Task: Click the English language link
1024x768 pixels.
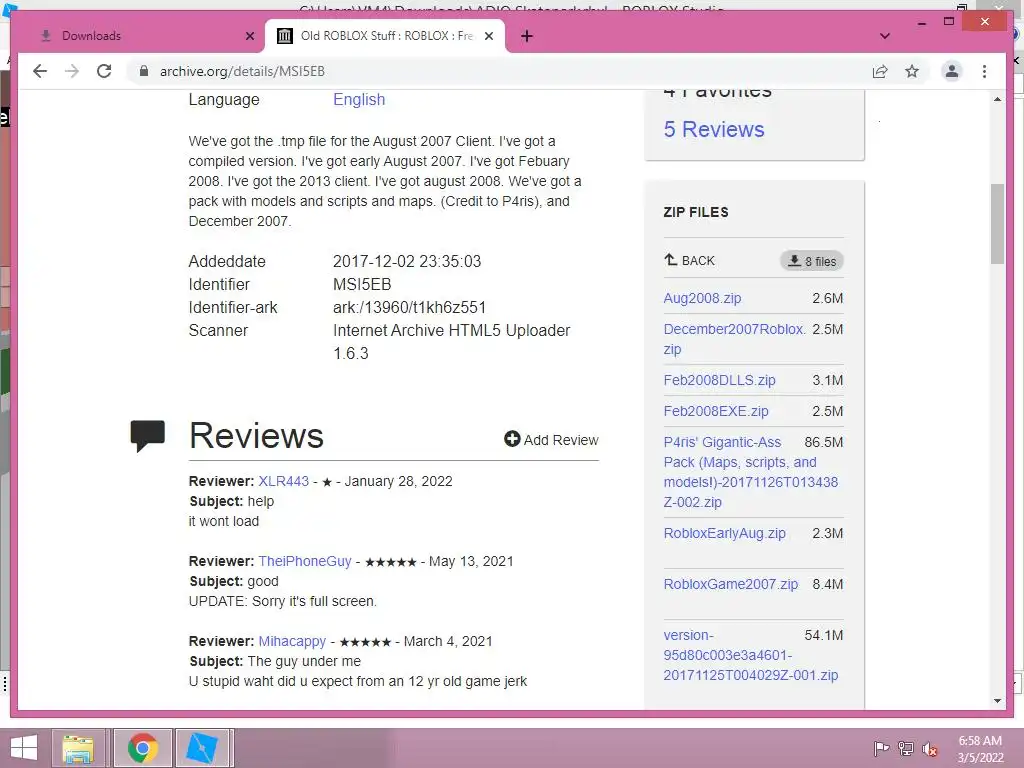Action: point(359,99)
